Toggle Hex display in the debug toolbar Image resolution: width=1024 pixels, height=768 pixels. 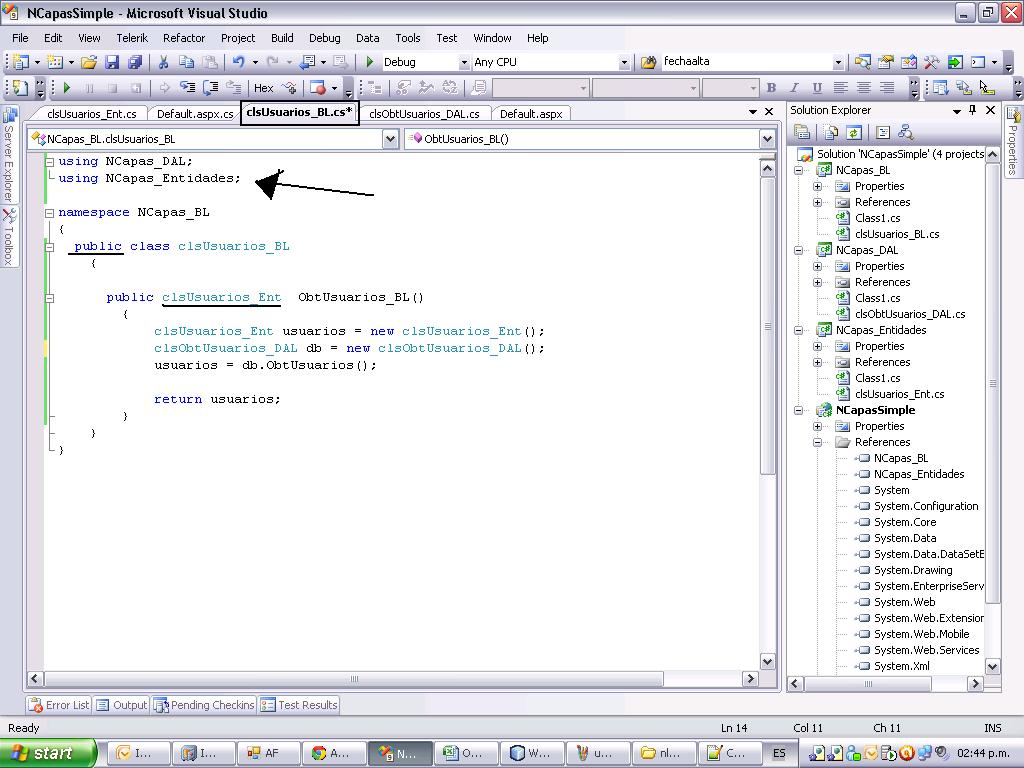(263, 87)
